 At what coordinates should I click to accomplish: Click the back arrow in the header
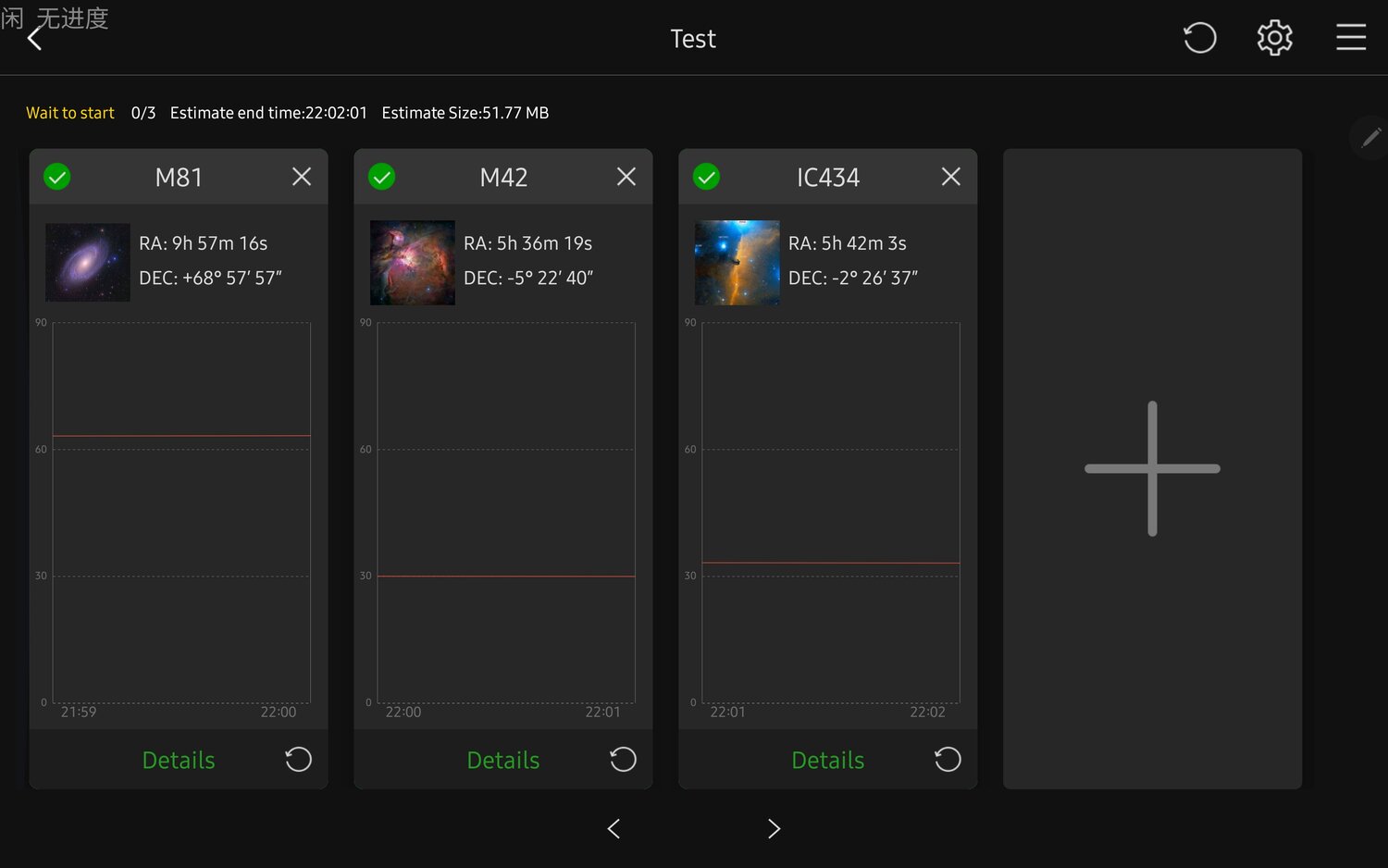35,39
